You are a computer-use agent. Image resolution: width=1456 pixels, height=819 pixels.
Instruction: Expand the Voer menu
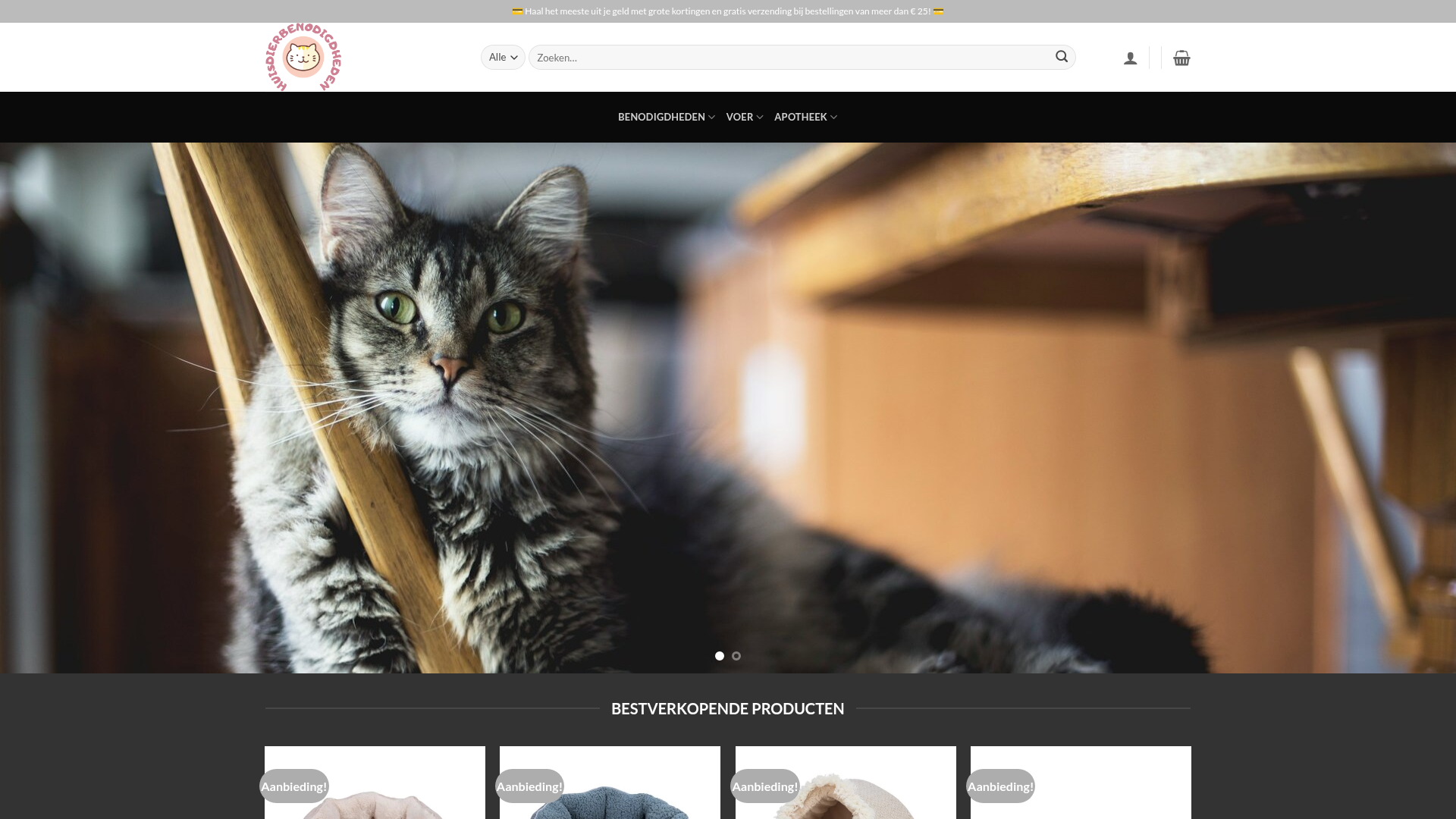pyautogui.click(x=744, y=117)
